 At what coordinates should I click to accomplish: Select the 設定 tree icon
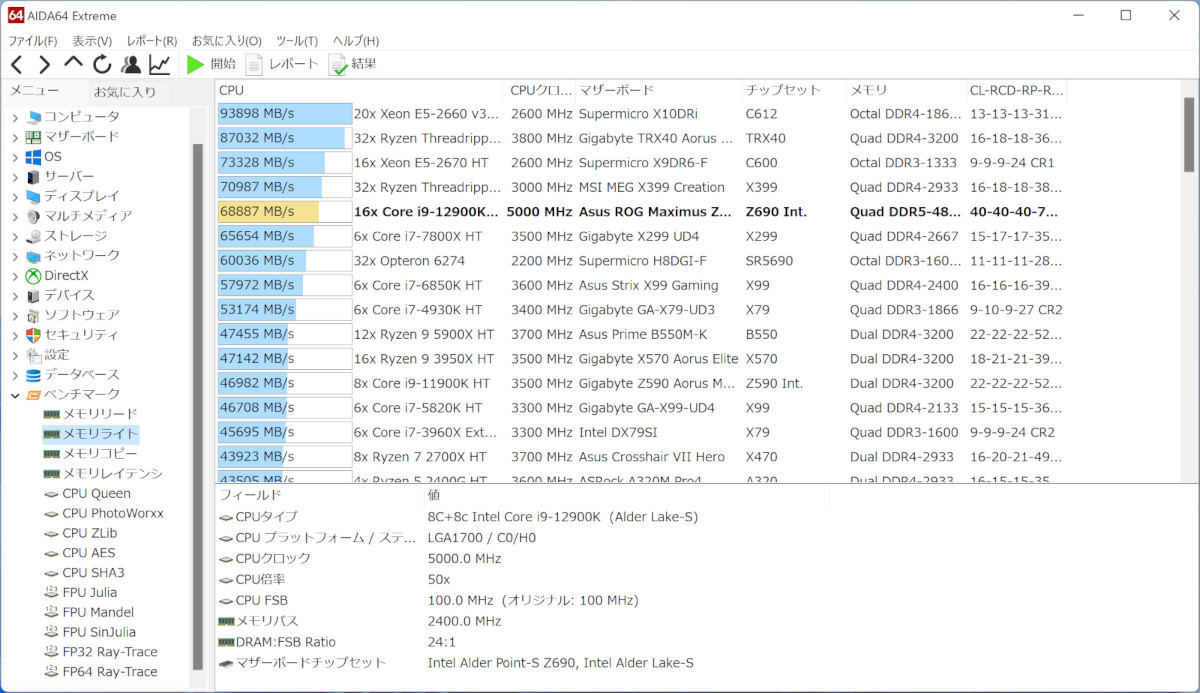point(33,355)
